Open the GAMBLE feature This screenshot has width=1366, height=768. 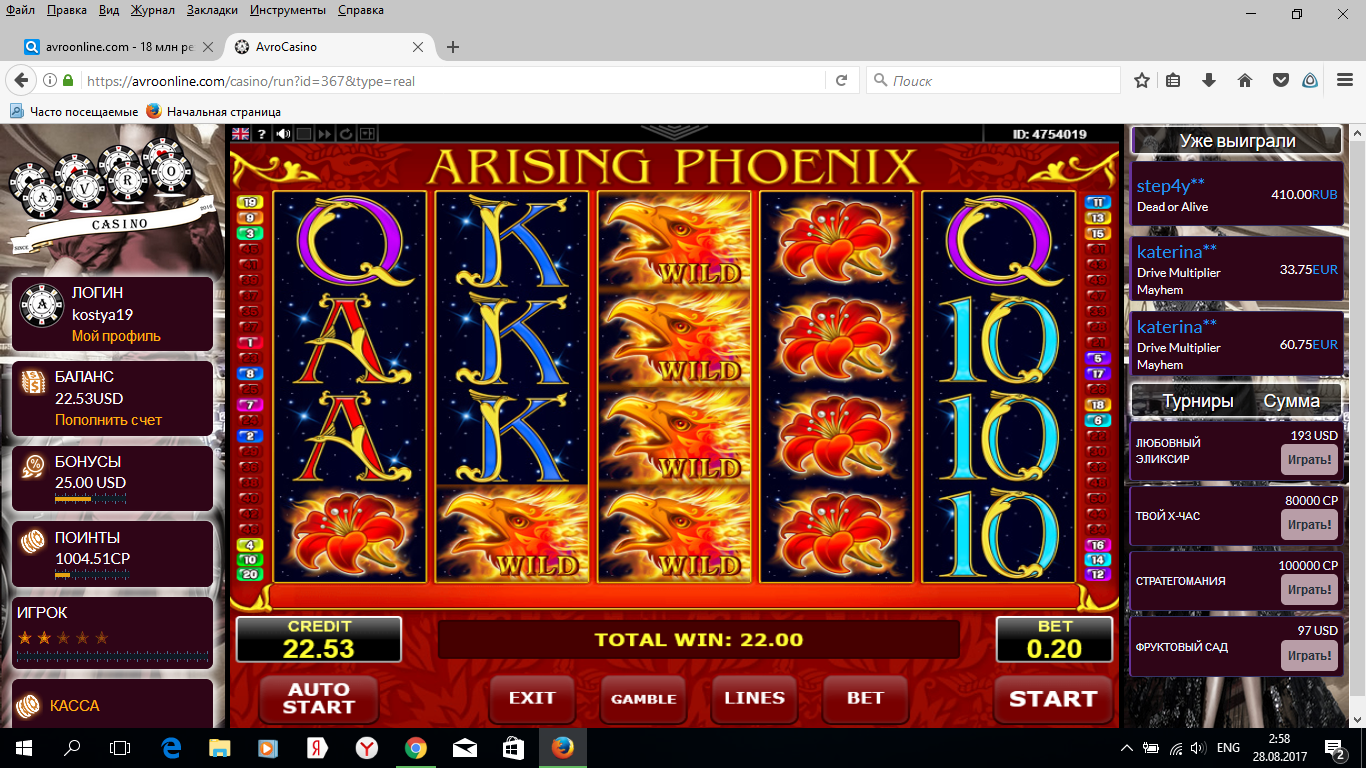tap(643, 699)
